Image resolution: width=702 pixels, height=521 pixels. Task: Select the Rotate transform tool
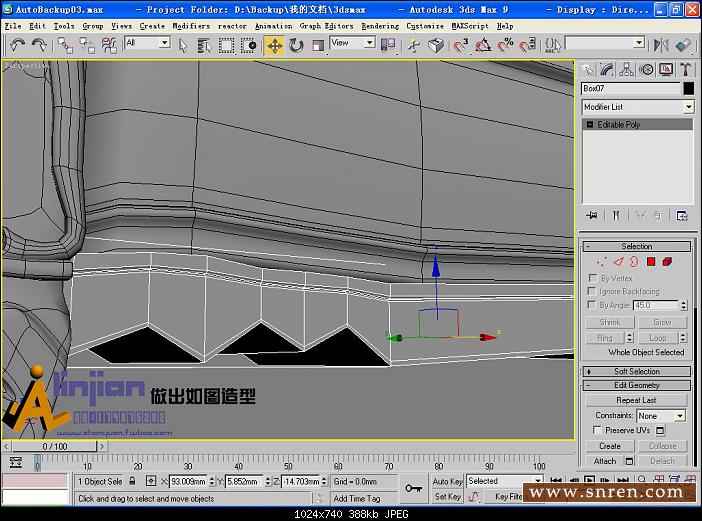tap(296, 45)
